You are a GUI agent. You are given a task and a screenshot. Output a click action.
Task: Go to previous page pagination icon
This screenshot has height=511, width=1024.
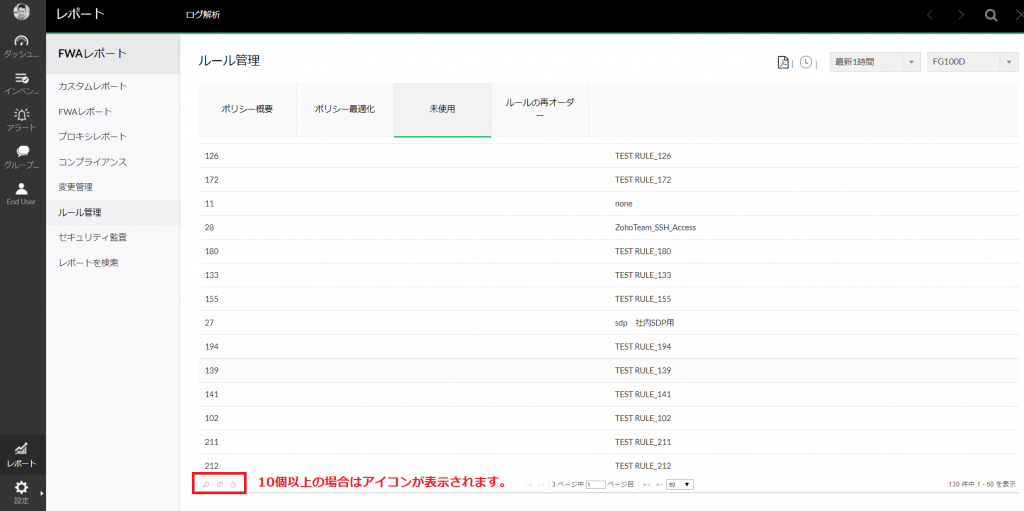coord(541,484)
